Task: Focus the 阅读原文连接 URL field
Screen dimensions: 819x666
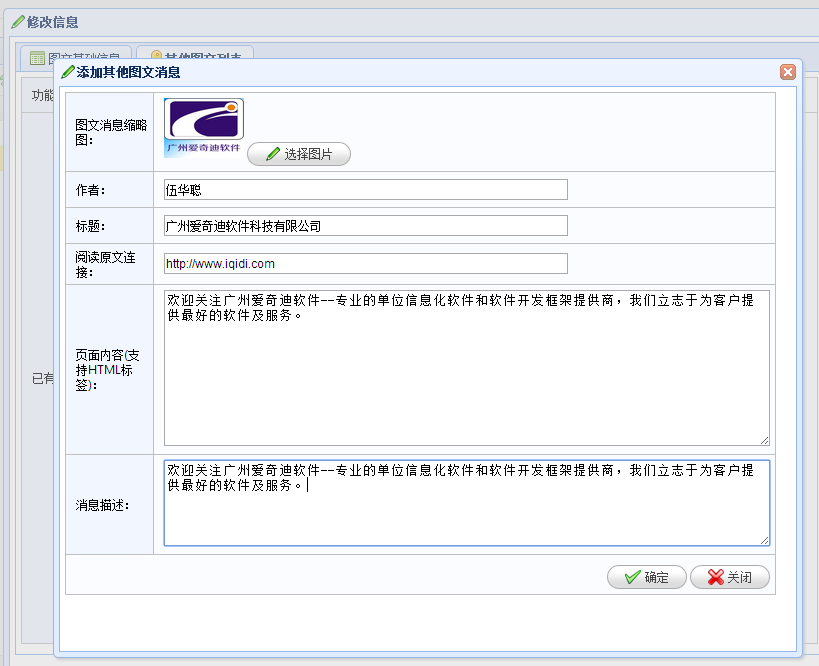Action: 366,263
